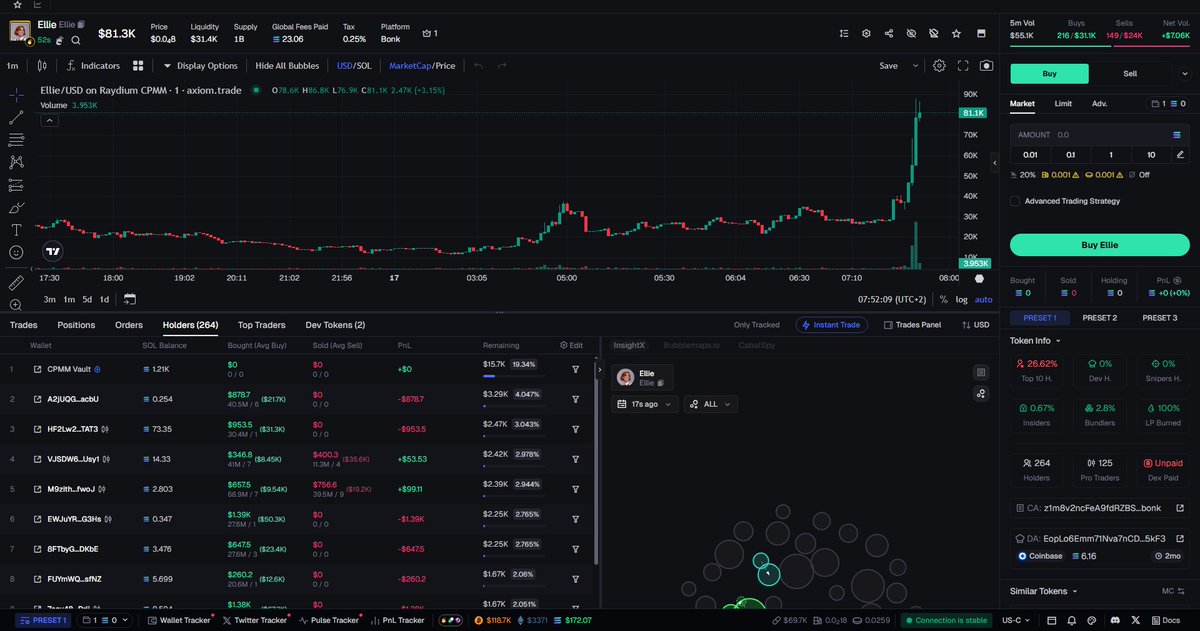Open the Trades Panel button
1200x631 pixels.
pyautogui.click(x=912, y=325)
